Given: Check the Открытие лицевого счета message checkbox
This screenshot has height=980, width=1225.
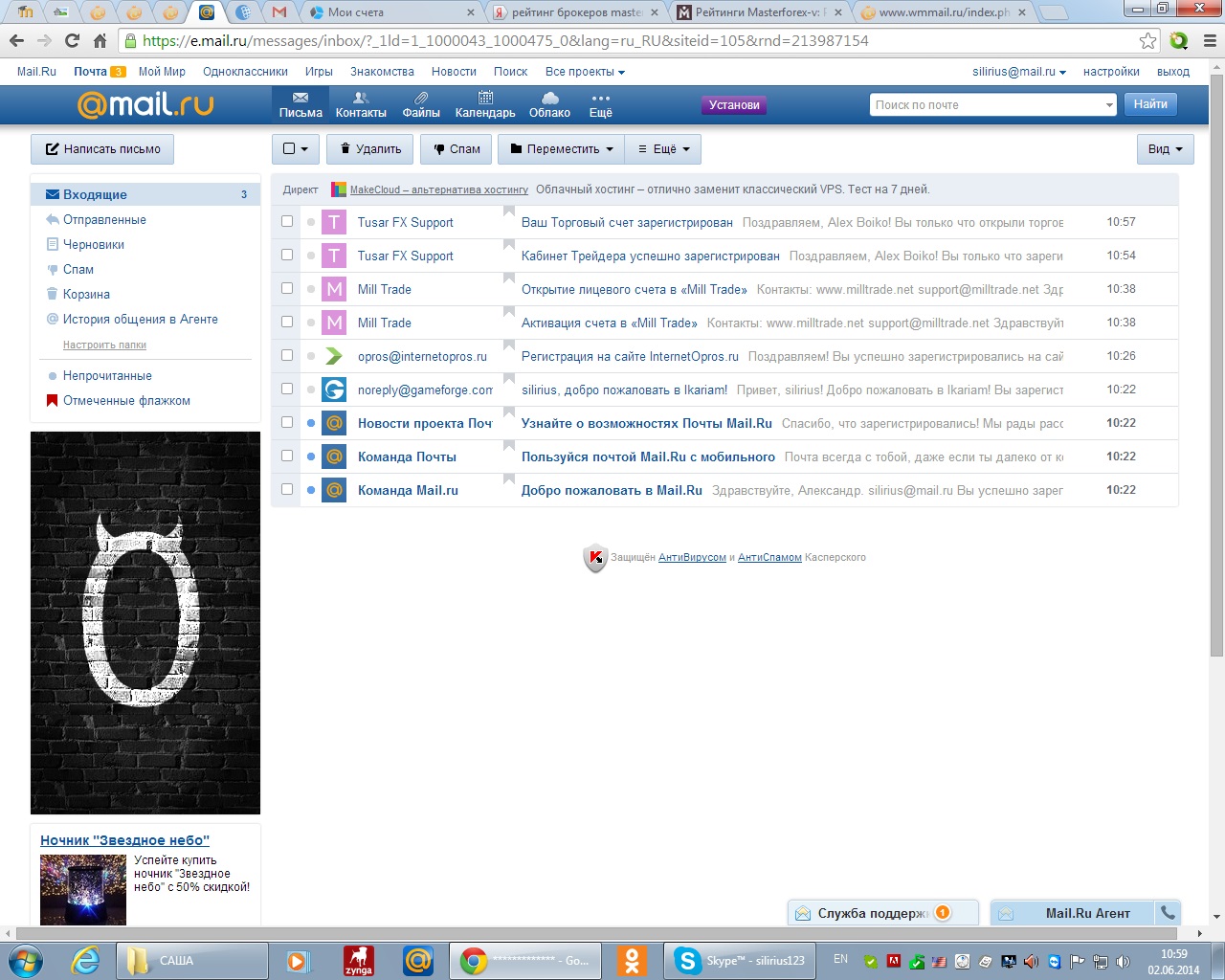Looking at the screenshot, I should tap(287, 288).
